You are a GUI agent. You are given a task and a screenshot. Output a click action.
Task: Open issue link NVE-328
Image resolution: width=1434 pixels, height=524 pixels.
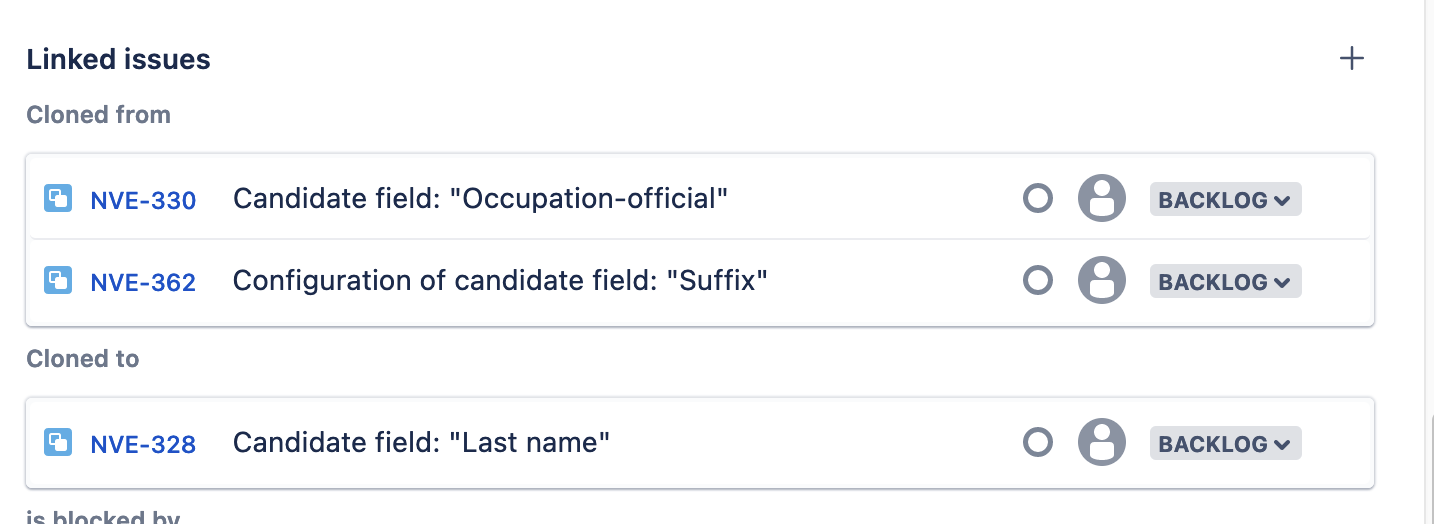[143, 444]
